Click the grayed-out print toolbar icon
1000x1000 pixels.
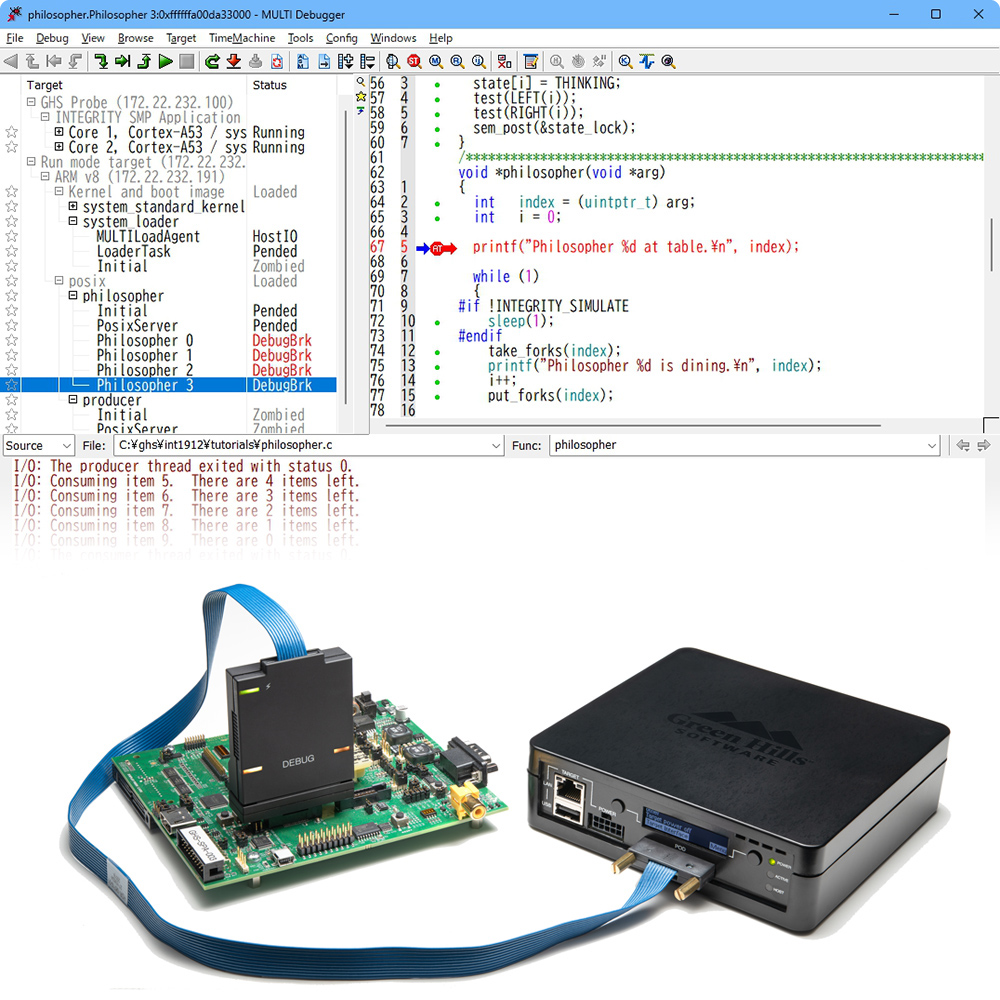click(x=255, y=61)
